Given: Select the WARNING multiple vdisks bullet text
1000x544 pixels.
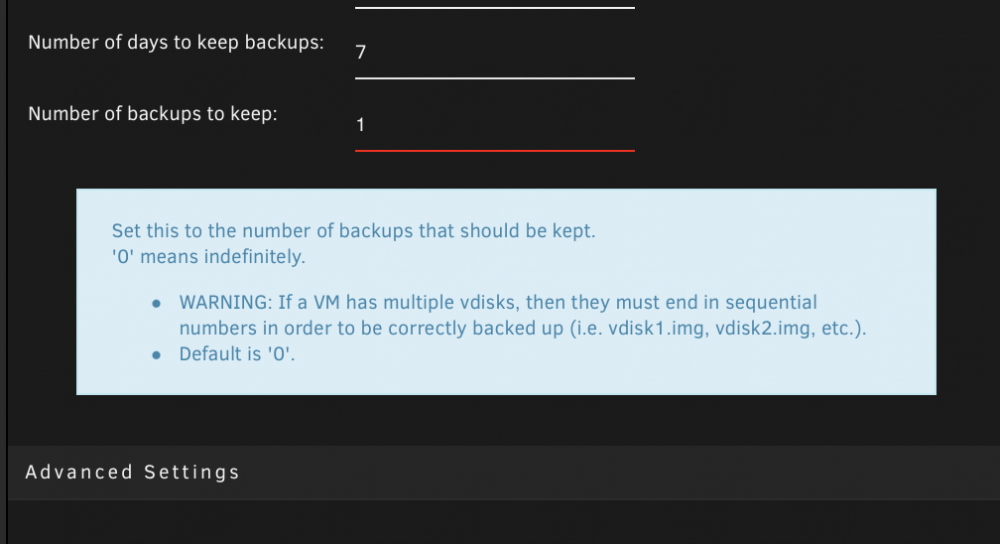Looking at the screenshot, I should [522, 315].
